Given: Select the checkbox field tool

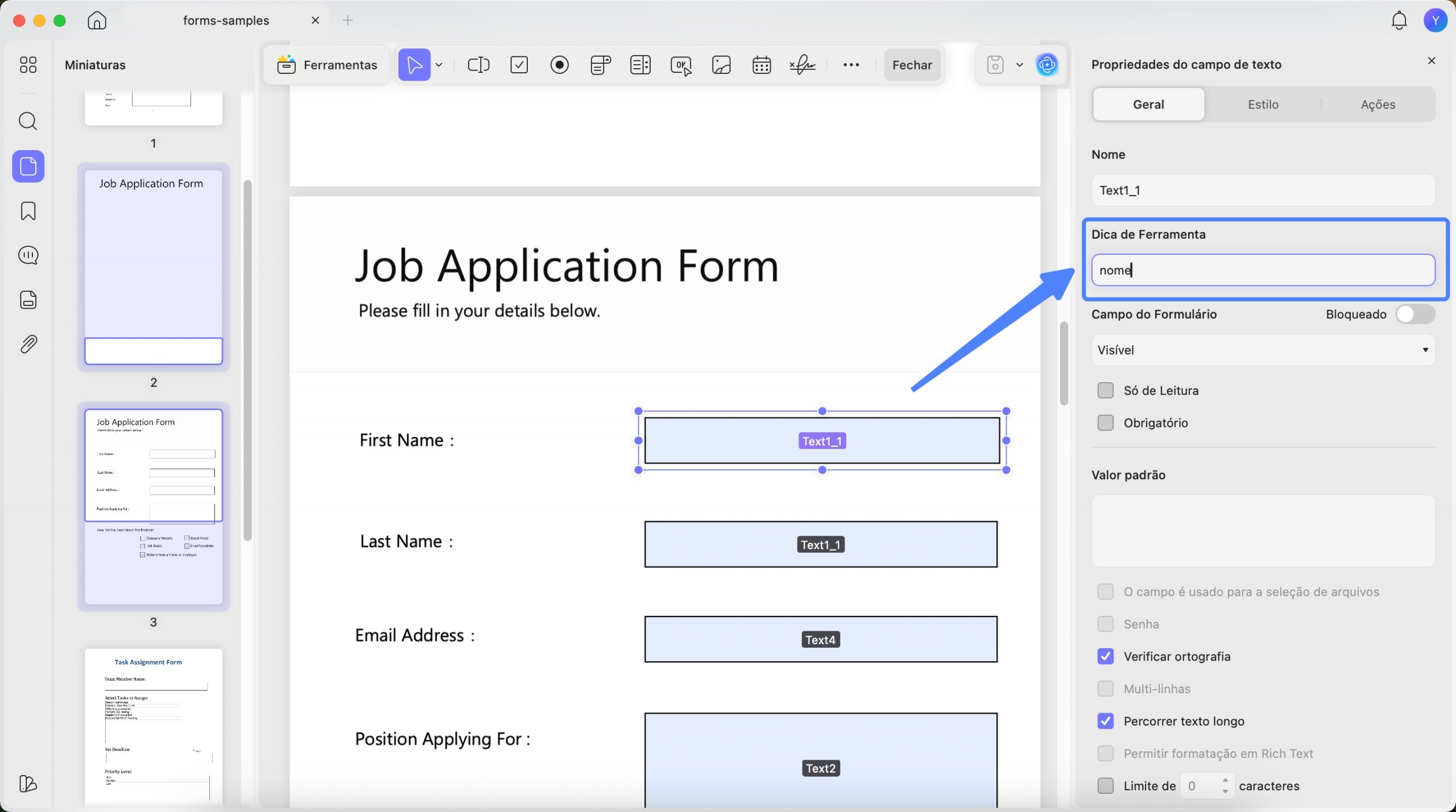Looking at the screenshot, I should tap(519, 65).
